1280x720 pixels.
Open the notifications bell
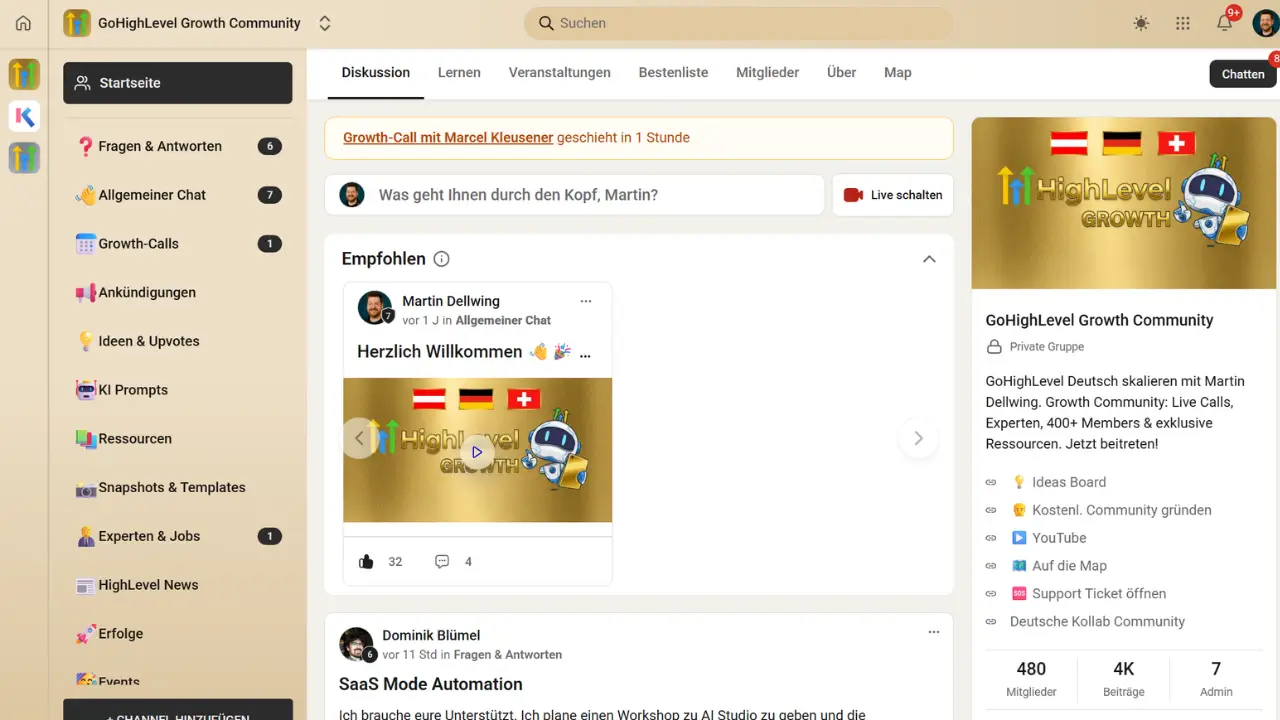[x=1224, y=23]
